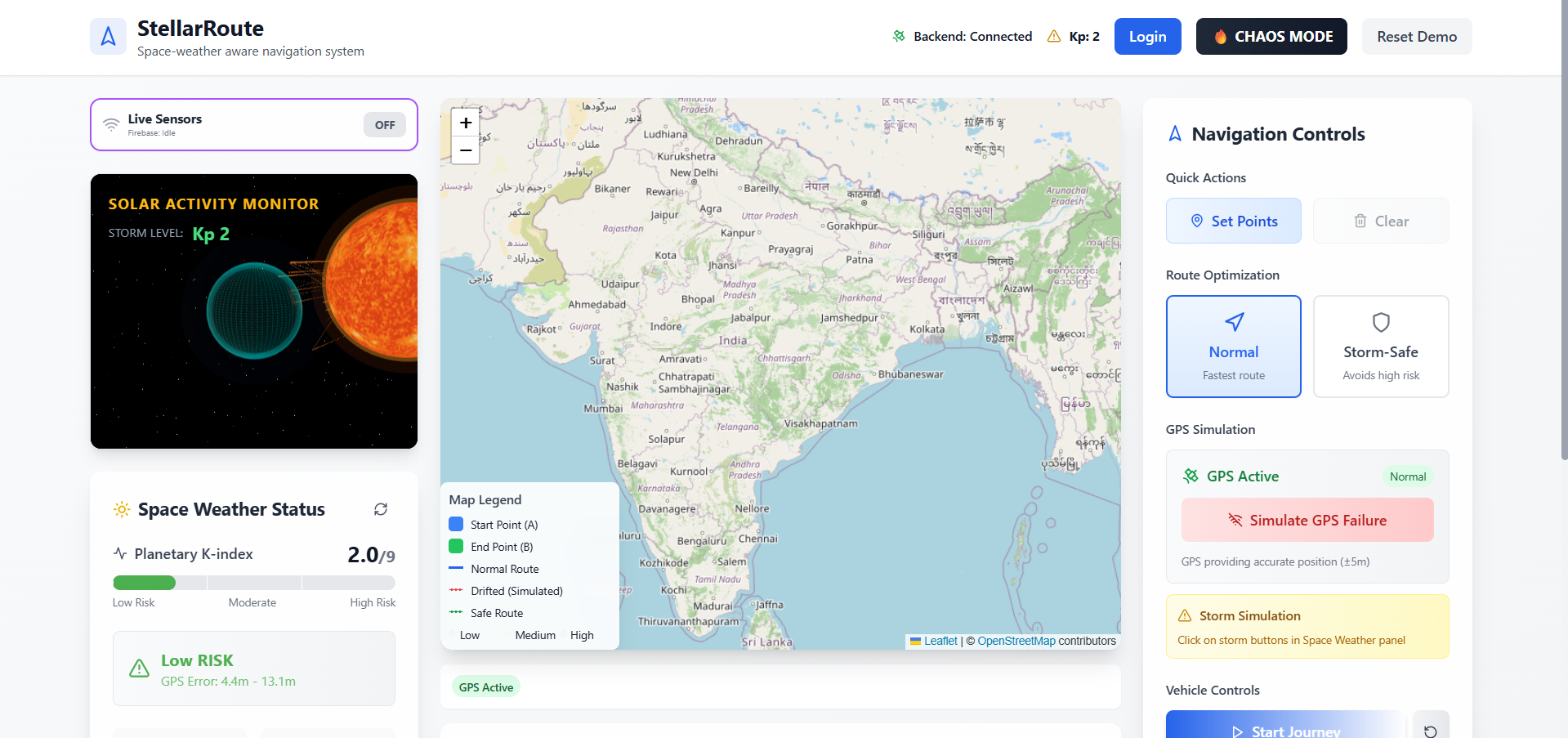Open the OpenStreetMap attribution link
Image resolution: width=1568 pixels, height=738 pixels.
1016,641
